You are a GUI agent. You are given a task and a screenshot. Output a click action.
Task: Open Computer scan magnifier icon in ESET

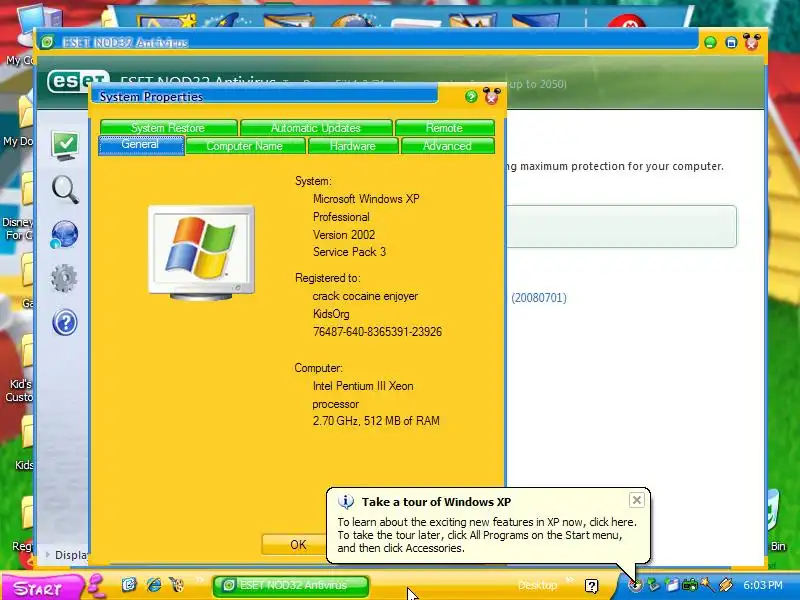point(65,190)
